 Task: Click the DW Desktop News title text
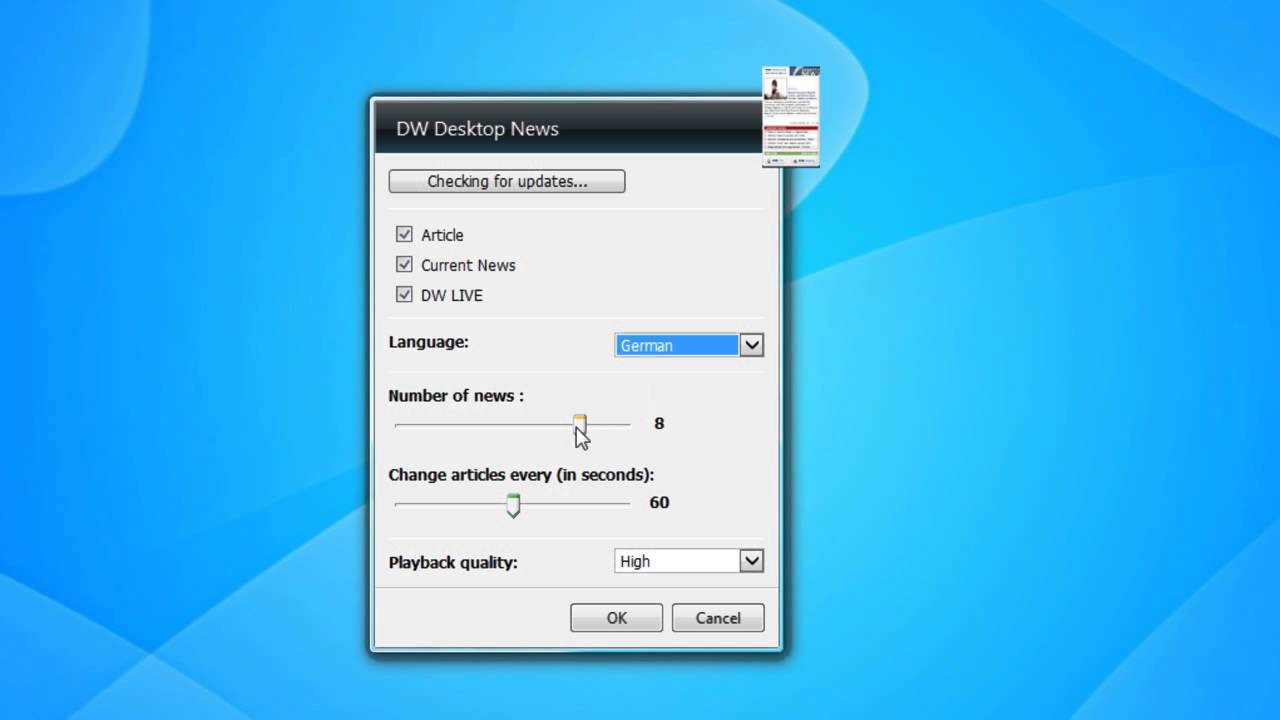477,128
